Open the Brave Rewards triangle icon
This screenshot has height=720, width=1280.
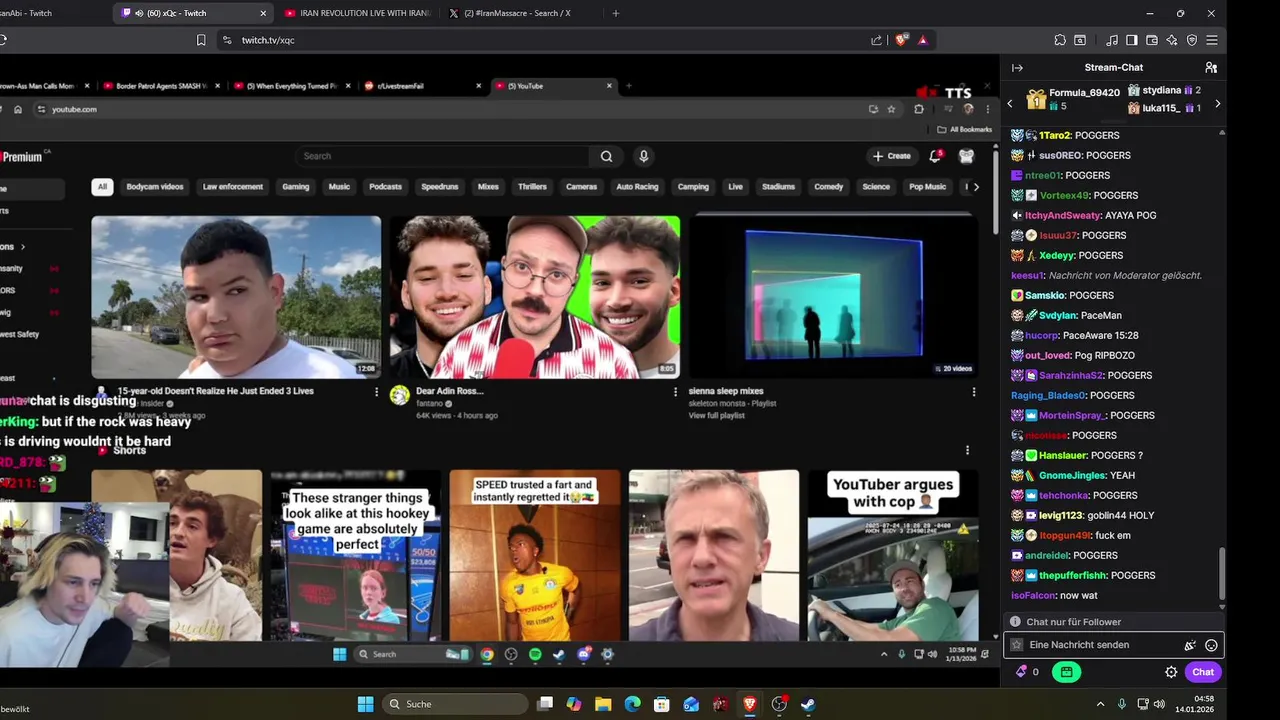(x=922, y=40)
